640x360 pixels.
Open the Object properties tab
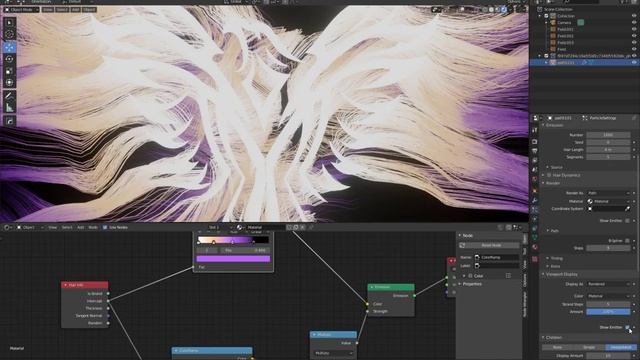[x=535, y=191]
